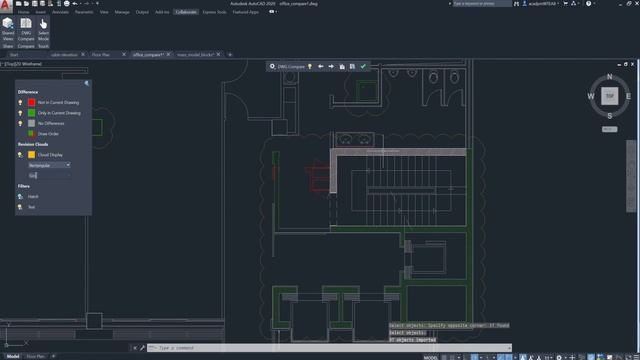Switch to the Model layout tab
Viewport: 640px width, 360px height.
(x=13, y=356)
